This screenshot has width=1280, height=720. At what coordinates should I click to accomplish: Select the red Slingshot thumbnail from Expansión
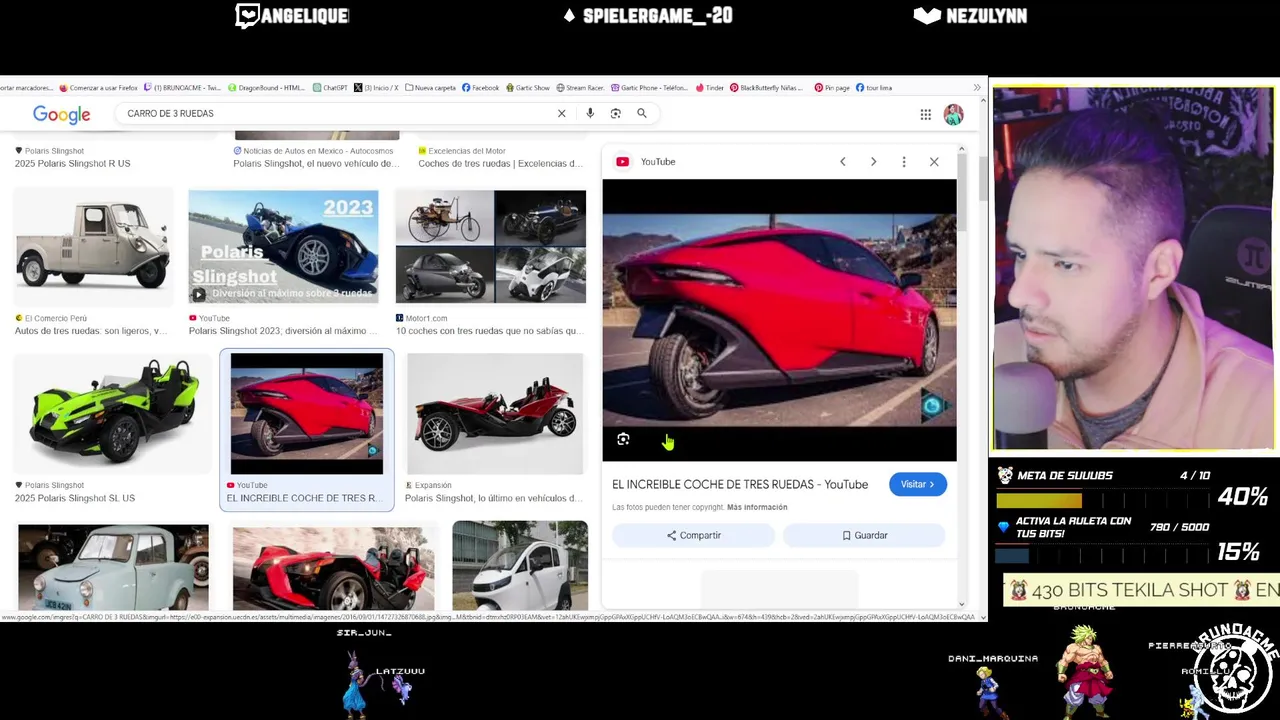pos(495,414)
